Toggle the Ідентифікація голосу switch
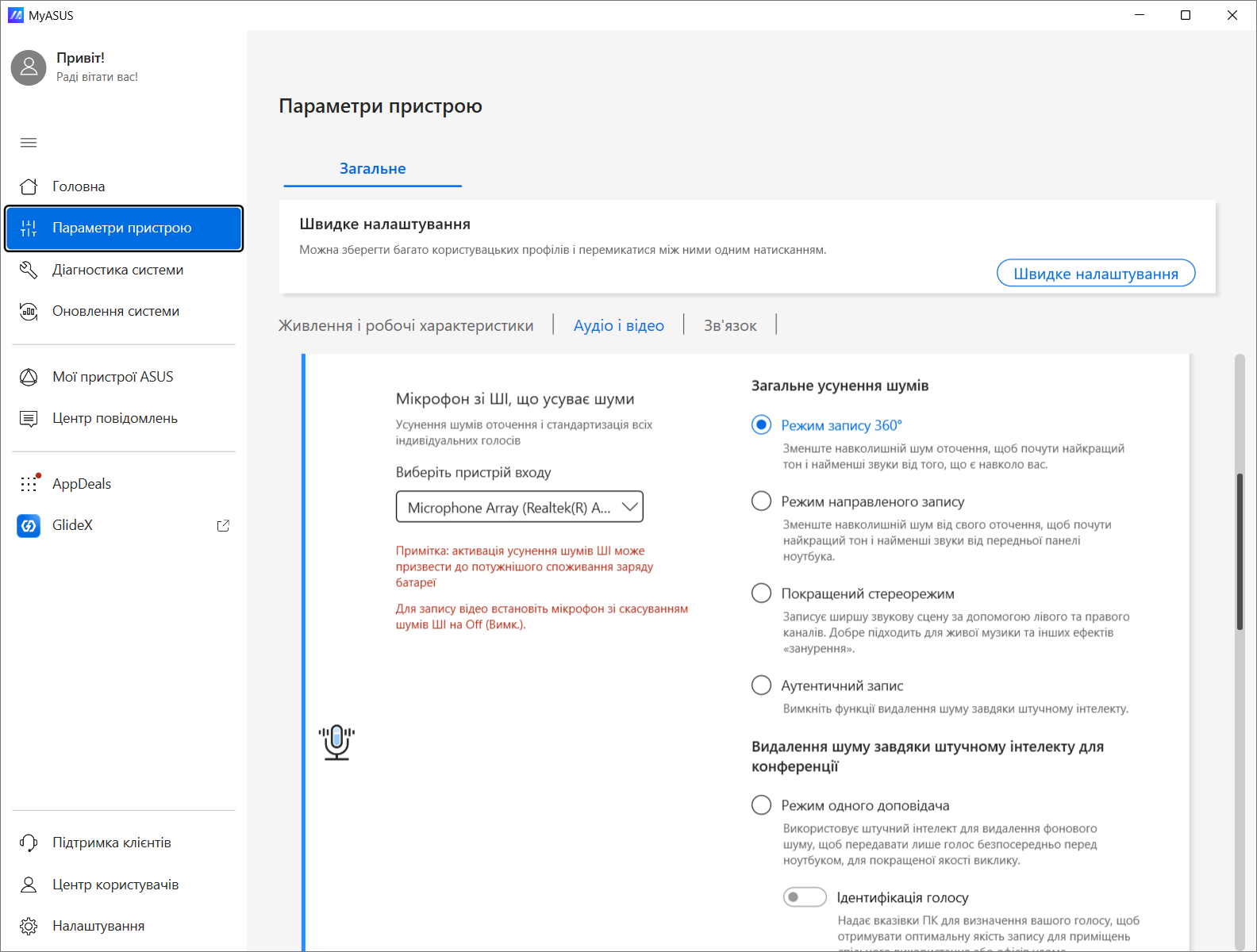The width and height of the screenshot is (1257, 952). coord(805,897)
